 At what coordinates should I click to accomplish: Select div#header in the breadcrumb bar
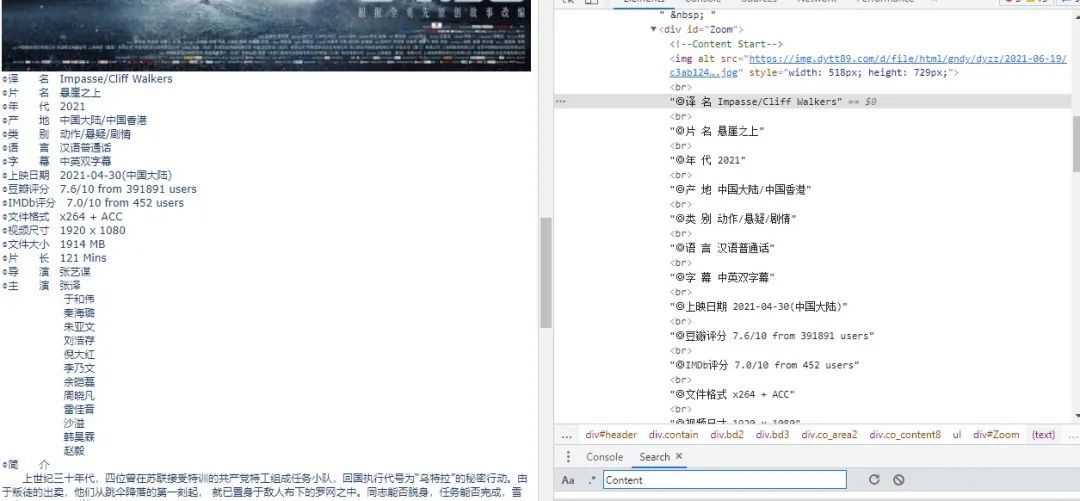click(x=611, y=435)
